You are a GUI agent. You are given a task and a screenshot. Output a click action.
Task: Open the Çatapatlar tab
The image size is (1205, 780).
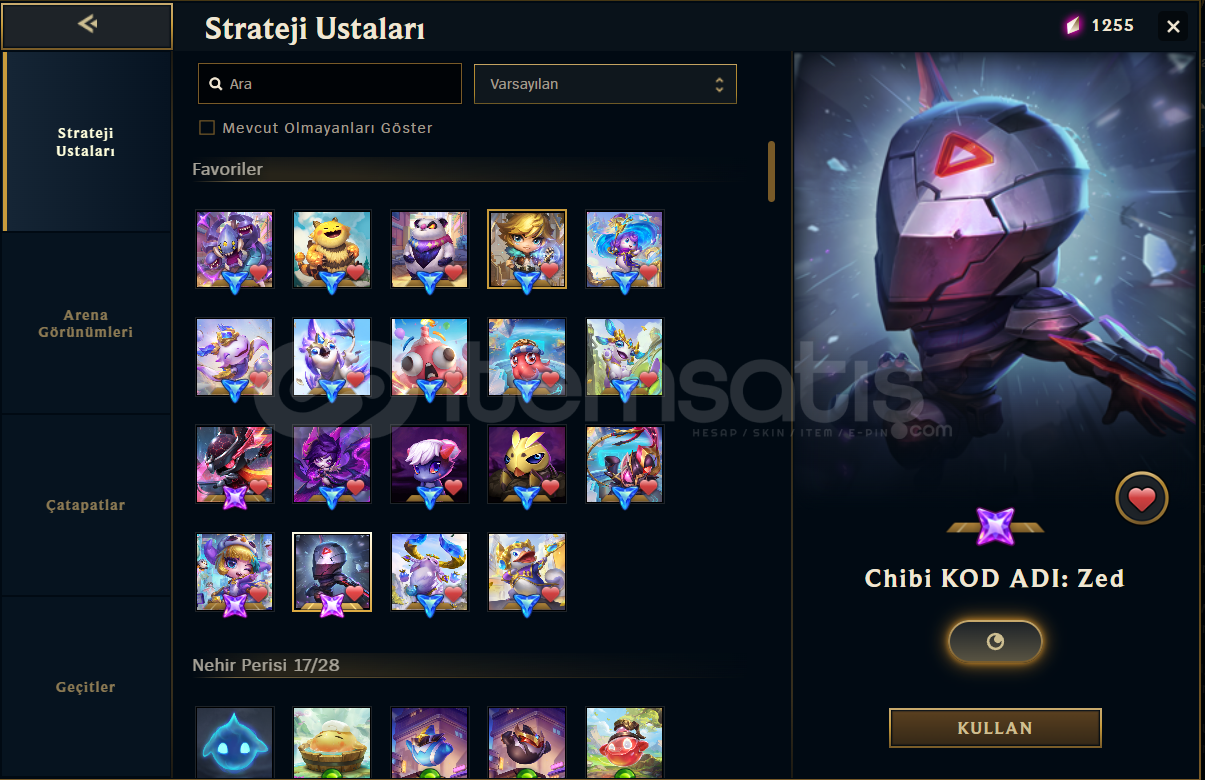(85, 505)
